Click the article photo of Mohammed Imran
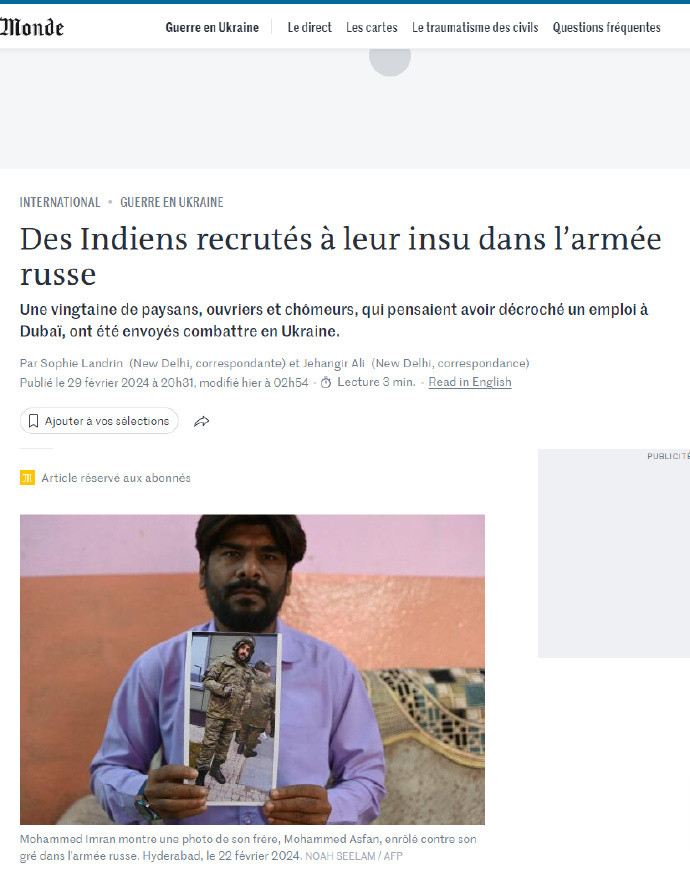 click(x=252, y=669)
